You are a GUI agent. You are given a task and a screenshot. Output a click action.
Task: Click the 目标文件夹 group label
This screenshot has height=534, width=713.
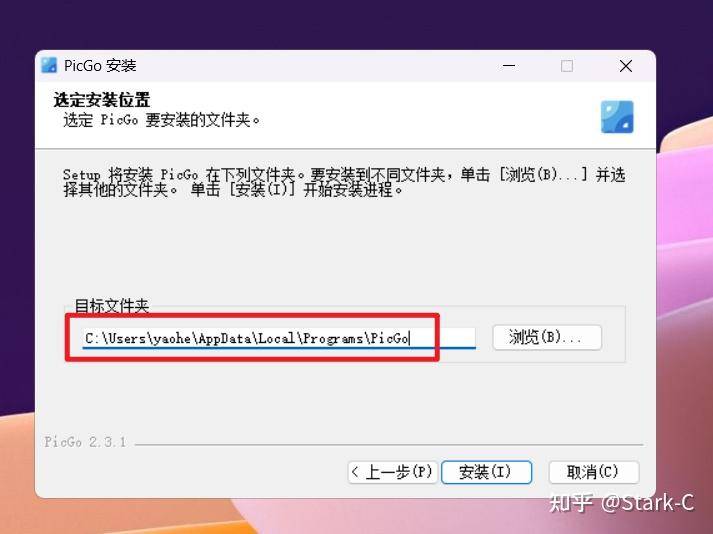(111, 306)
